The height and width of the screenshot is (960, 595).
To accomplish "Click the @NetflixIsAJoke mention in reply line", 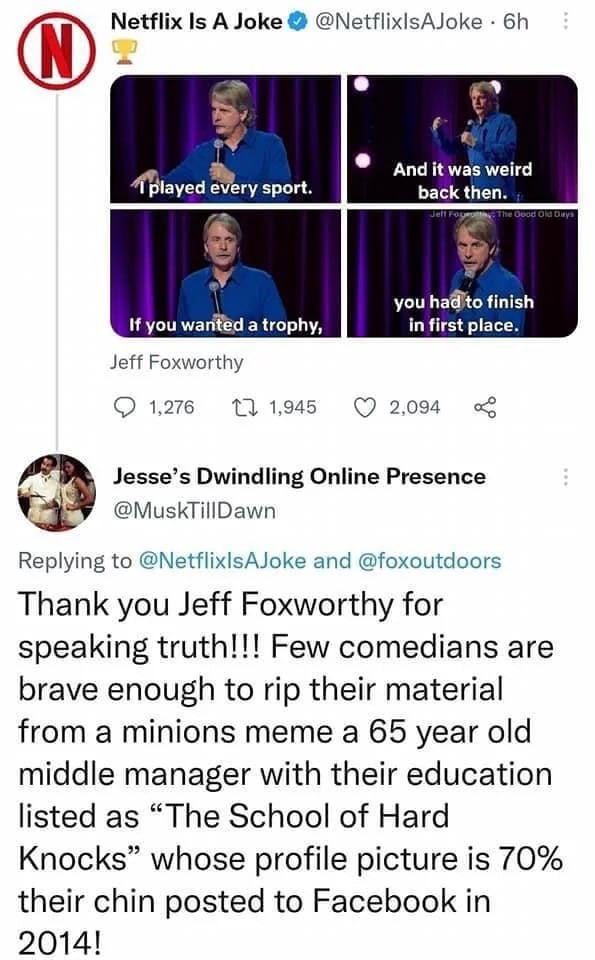I will [x=223, y=560].
